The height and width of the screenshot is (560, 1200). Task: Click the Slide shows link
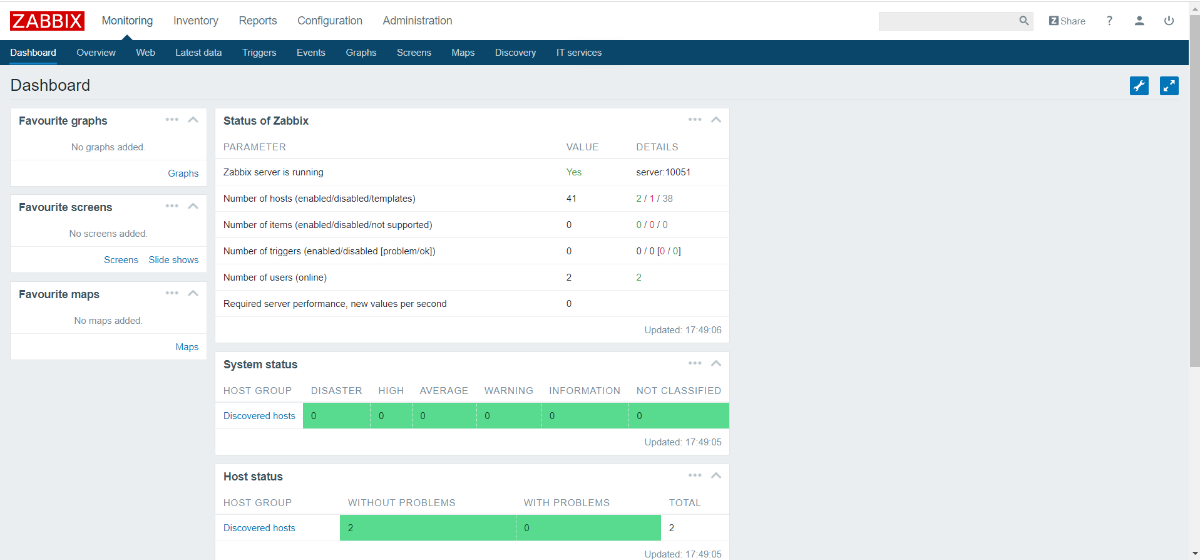click(x=174, y=260)
